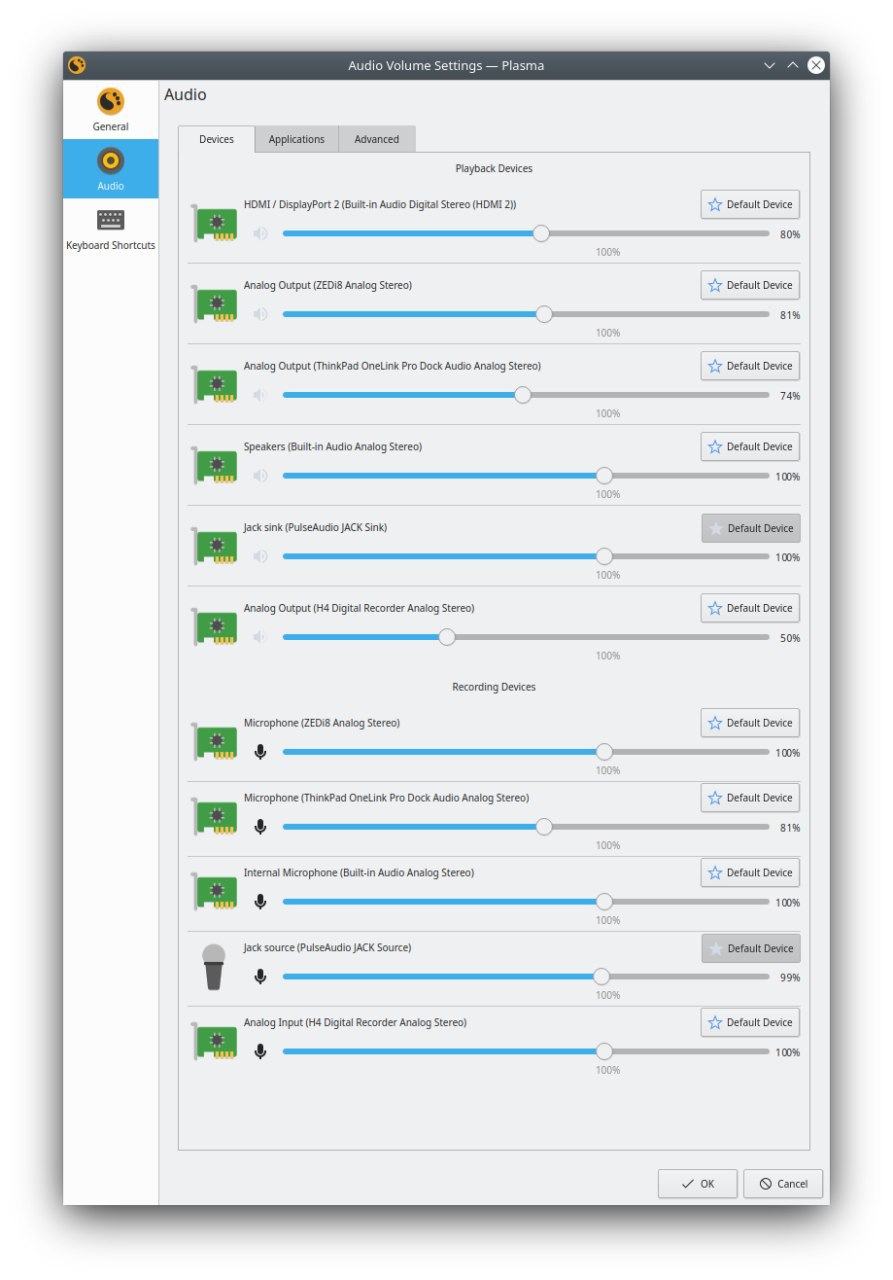Click the card icon for H4 Recorder Analog Input

tap(215, 1042)
